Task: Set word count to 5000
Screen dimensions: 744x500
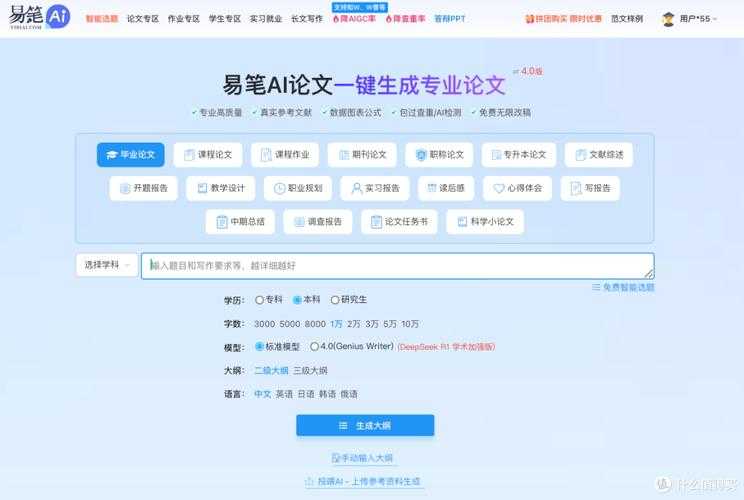Action: [x=289, y=324]
